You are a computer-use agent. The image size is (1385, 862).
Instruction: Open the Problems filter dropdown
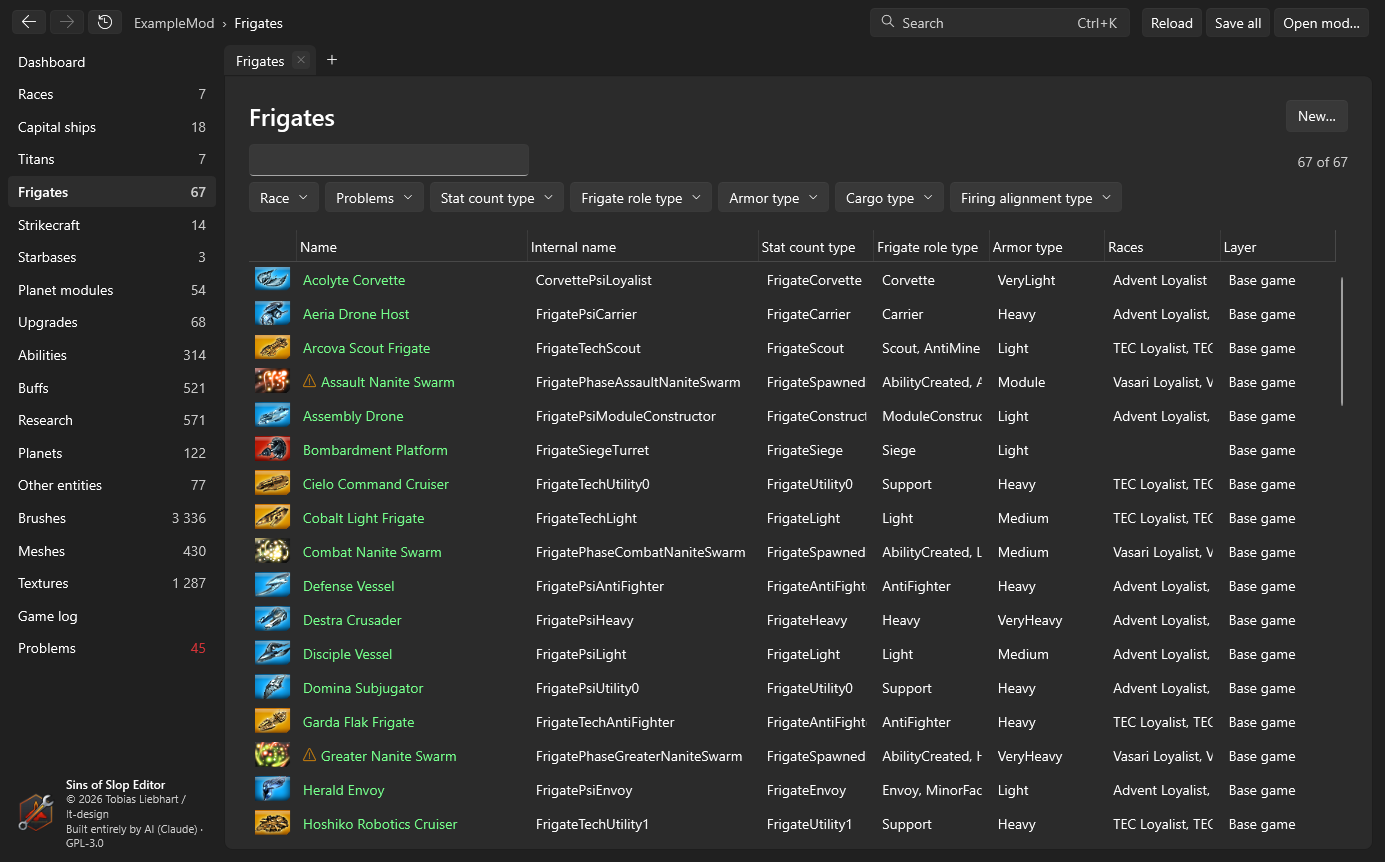pos(375,198)
